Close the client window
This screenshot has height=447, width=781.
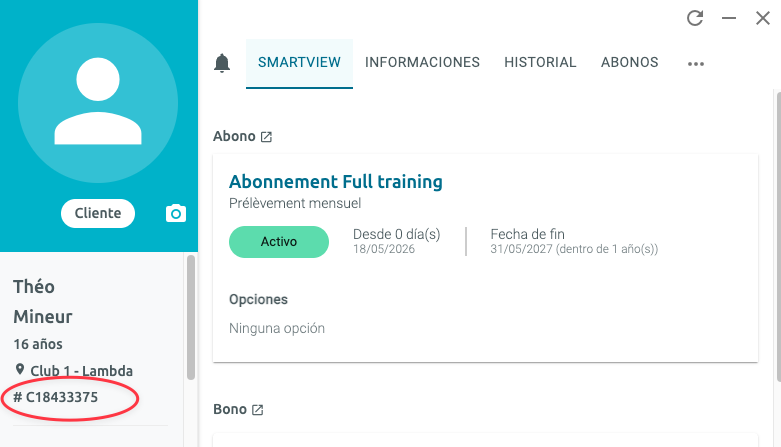coord(763,18)
